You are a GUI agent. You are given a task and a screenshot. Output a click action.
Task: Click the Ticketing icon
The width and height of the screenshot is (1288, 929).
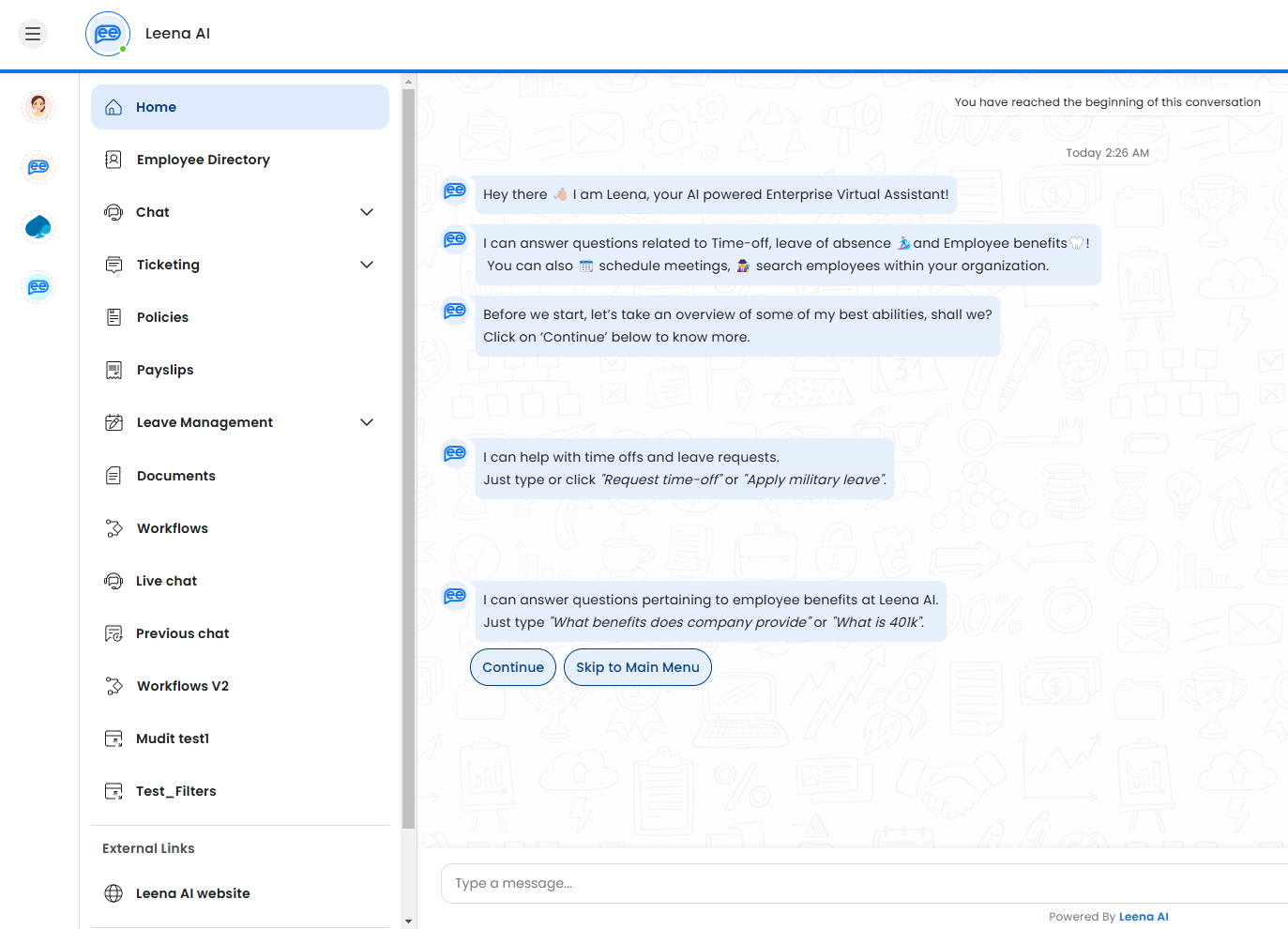click(x=114, y=265)
